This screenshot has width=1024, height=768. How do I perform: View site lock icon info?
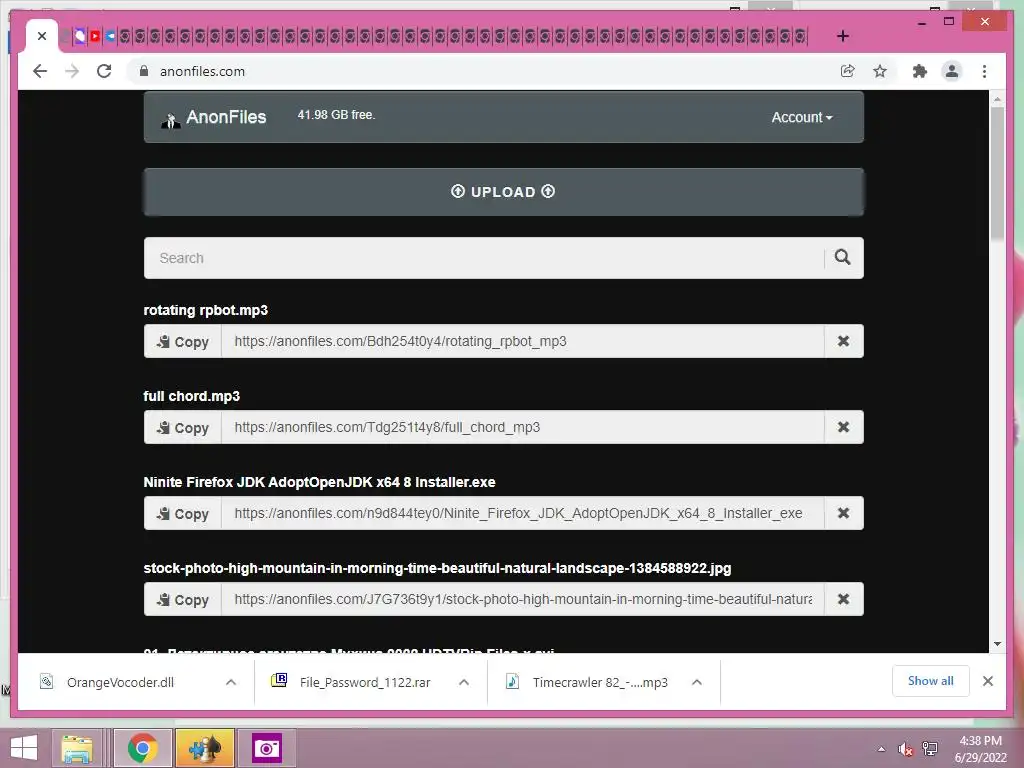144,71
